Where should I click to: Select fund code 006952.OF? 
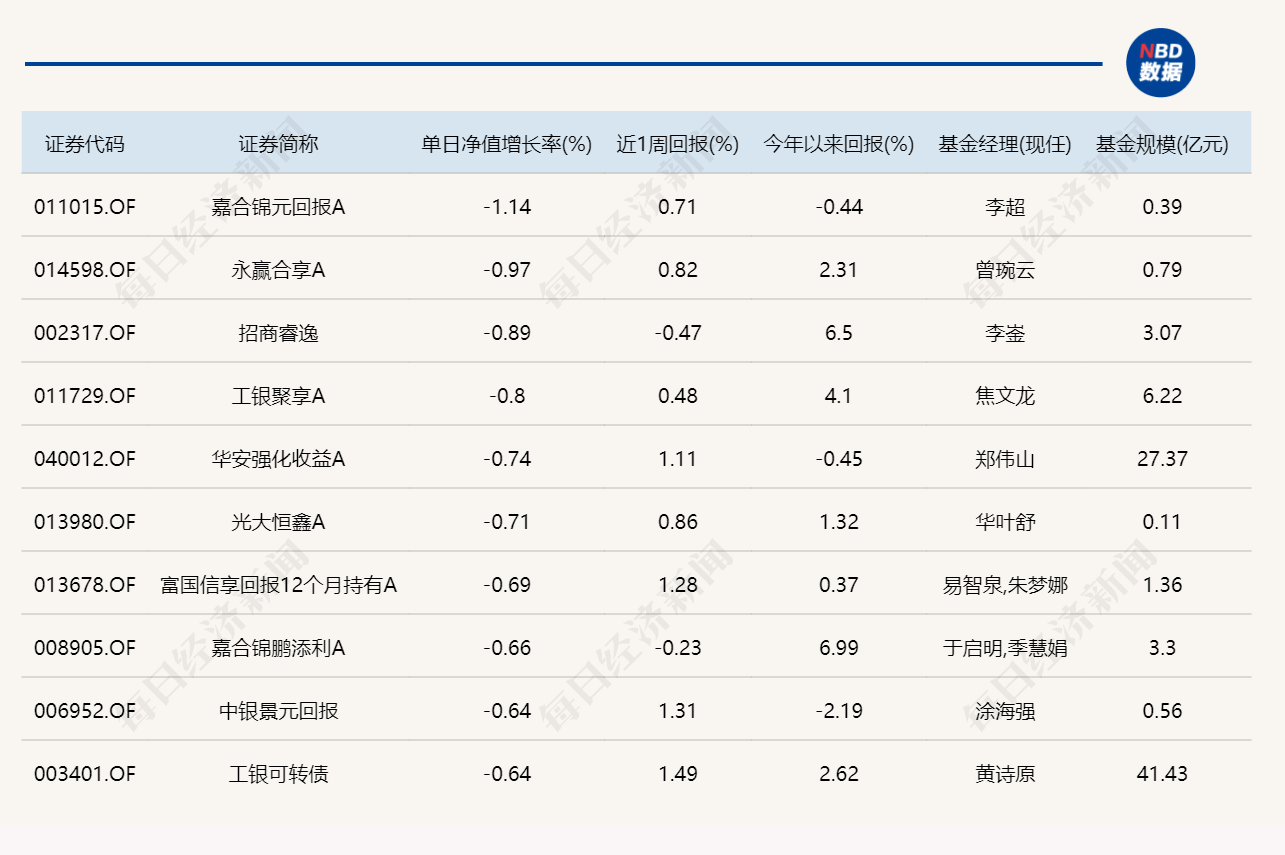tap(85, 711)
